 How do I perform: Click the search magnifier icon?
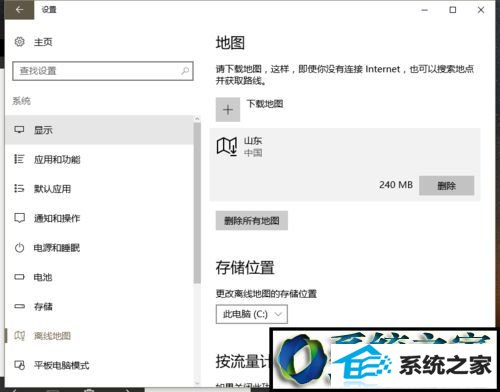pos(185,71)
